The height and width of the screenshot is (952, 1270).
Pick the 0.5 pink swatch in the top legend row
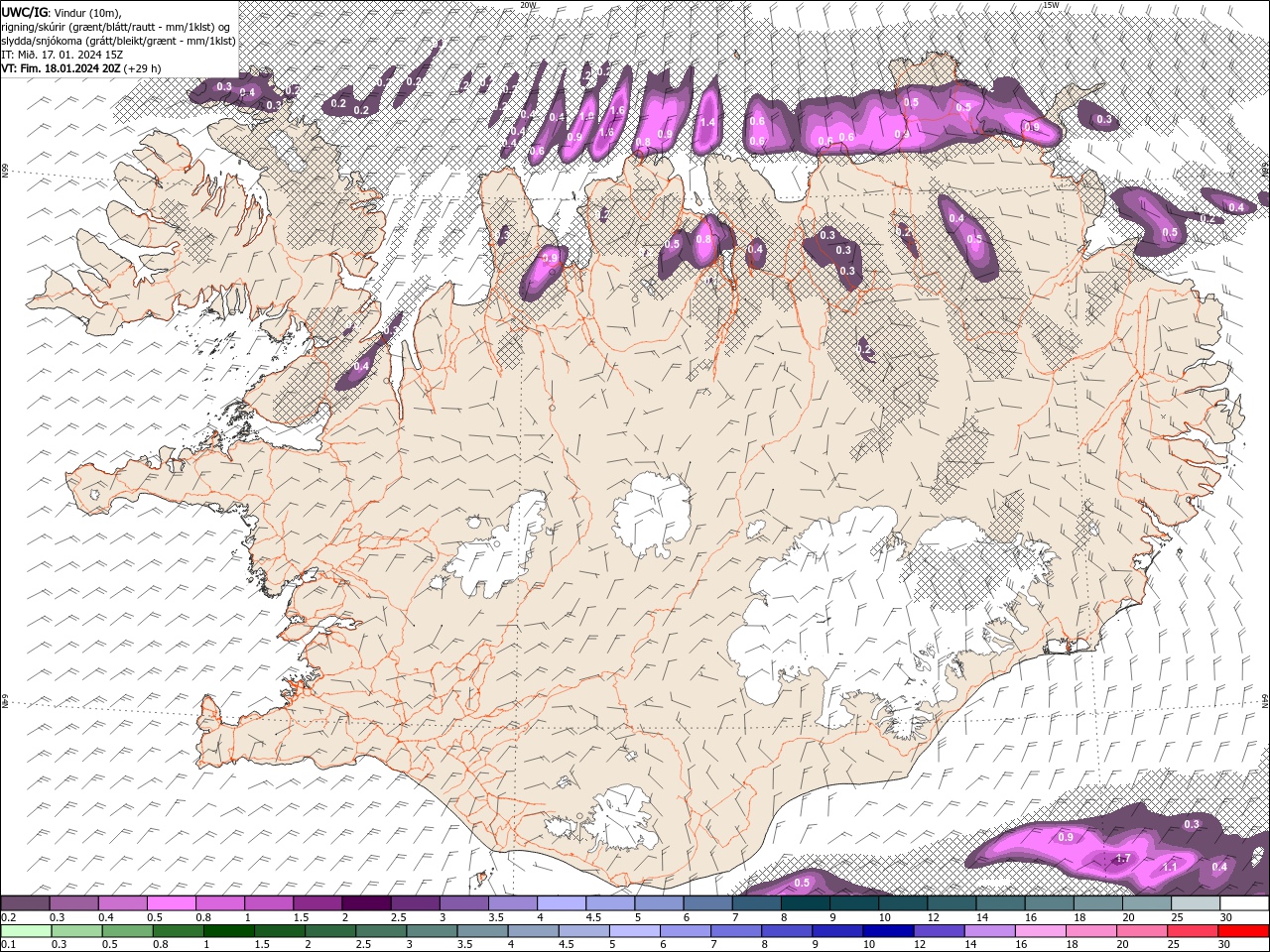point(171,903)
